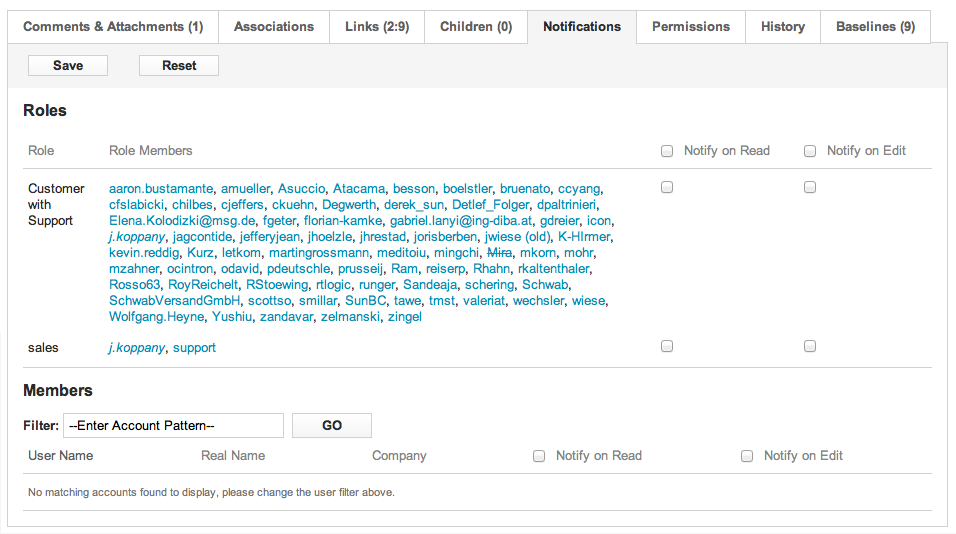Click the GO filter button
The height and width of the screenshot is (534, 956).
(x=332, y=425)
